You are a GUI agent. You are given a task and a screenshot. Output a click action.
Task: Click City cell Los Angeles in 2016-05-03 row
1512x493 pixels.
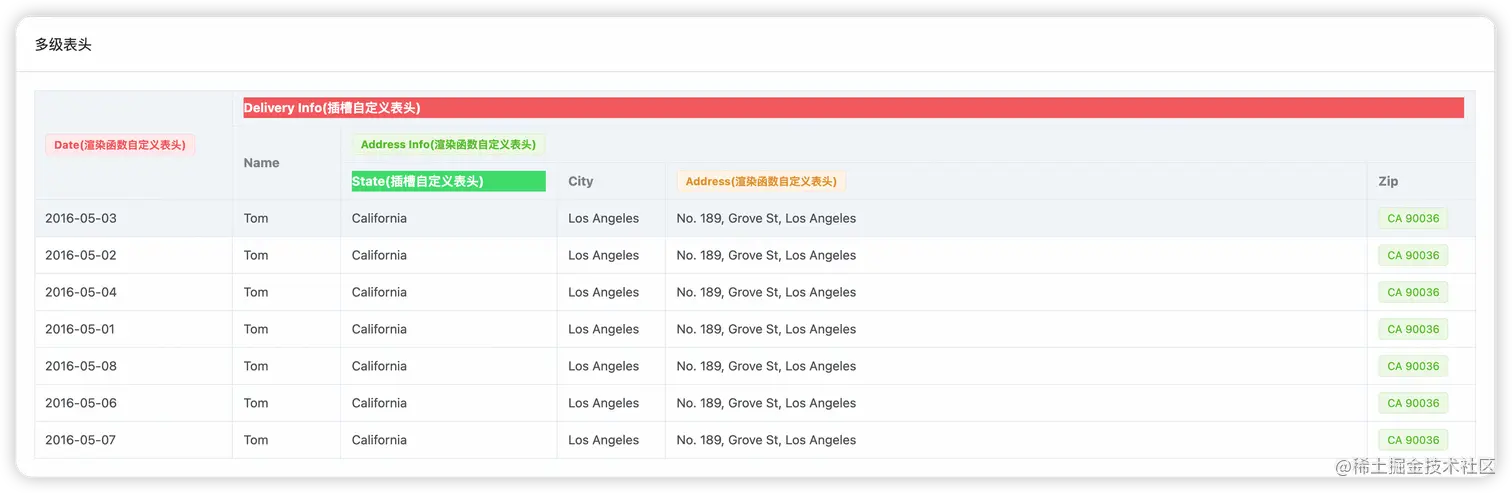(603, 218)
